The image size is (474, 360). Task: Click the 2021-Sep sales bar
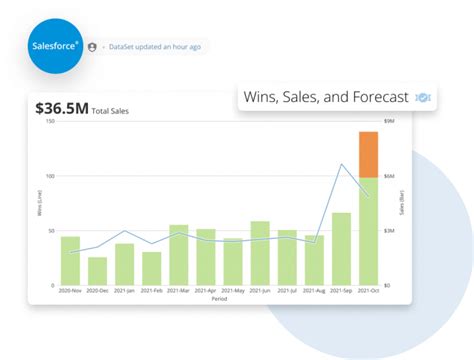341,249
